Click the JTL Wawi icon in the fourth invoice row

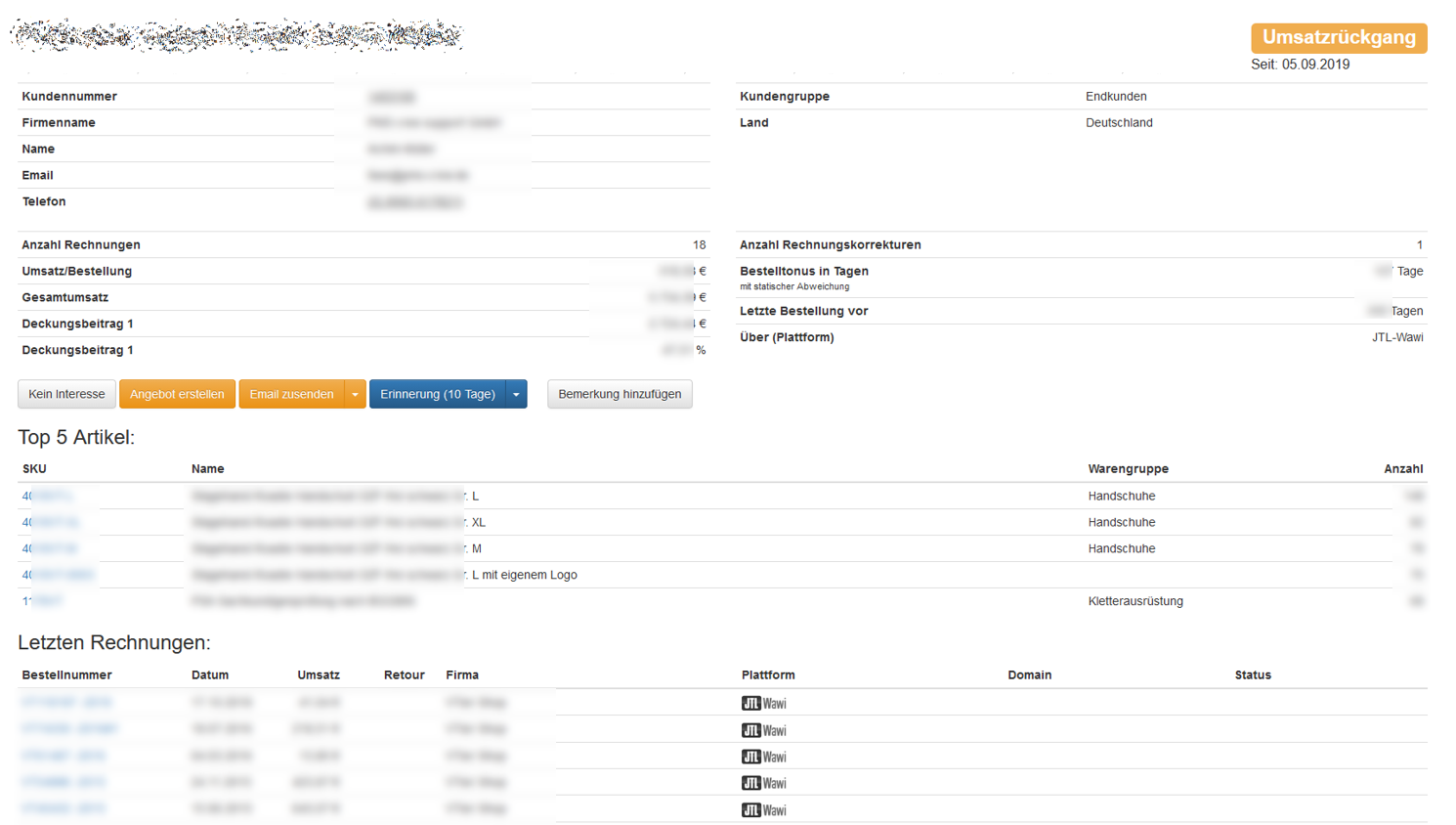tap(764, 783)
